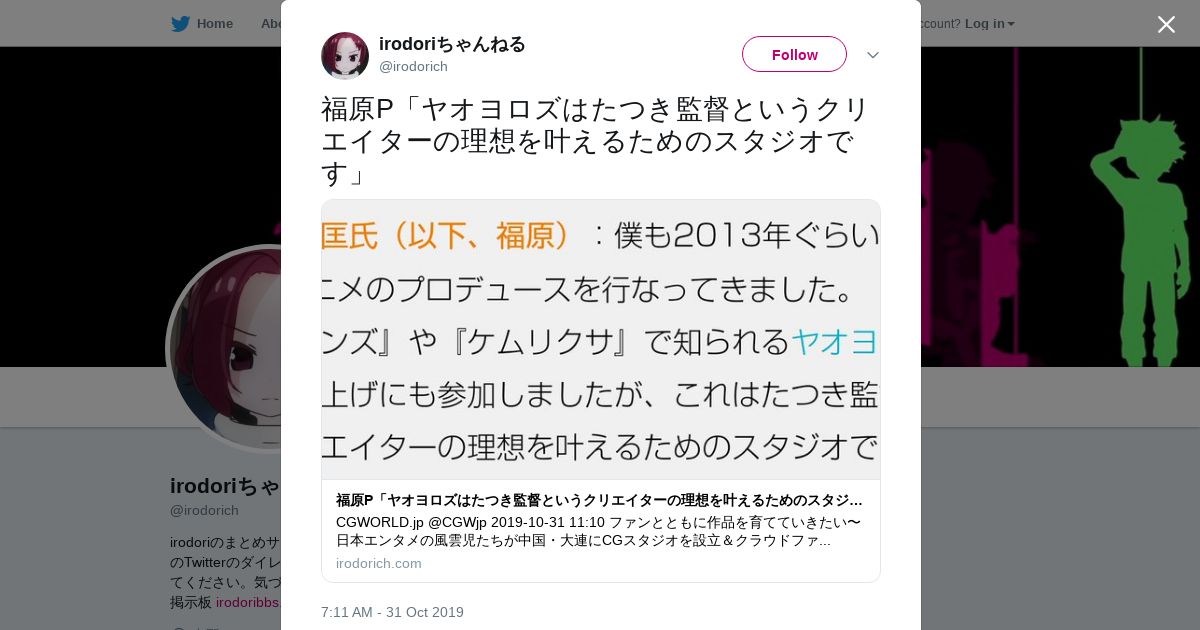This screenshot has width=1200, height=630.
Task: Expand the tweet's more options chevron
Action: 873,55
